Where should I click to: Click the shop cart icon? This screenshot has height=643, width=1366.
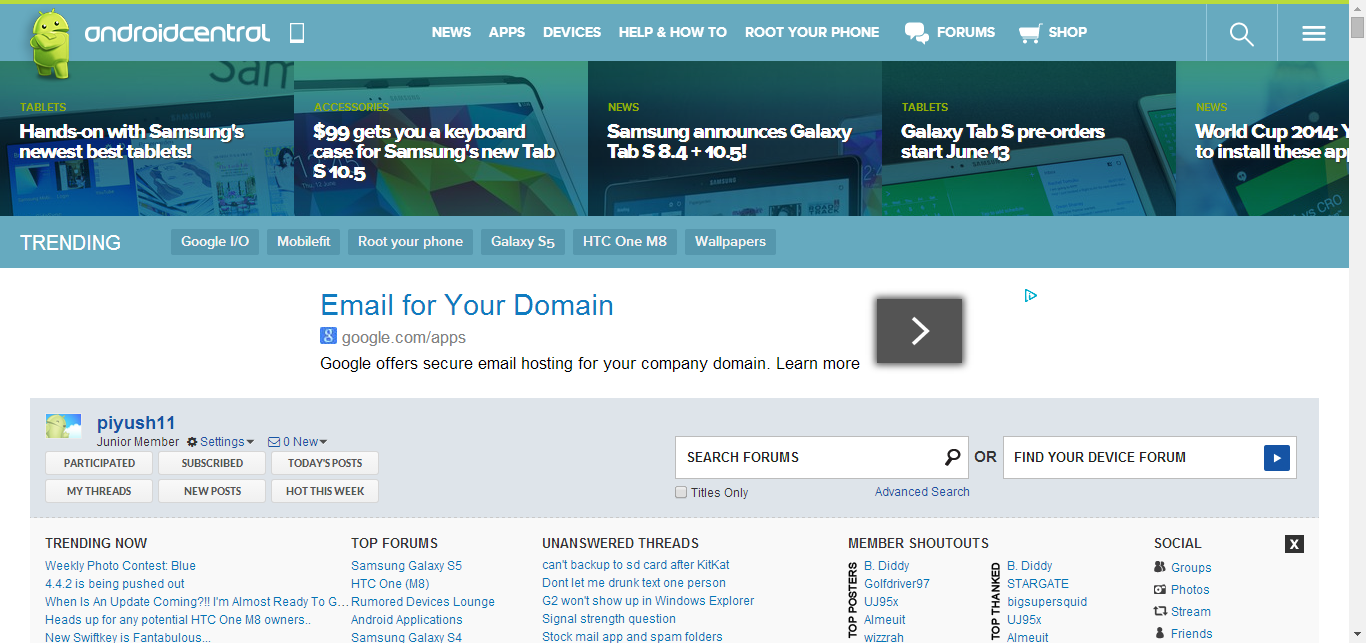tap(1029, 33)
